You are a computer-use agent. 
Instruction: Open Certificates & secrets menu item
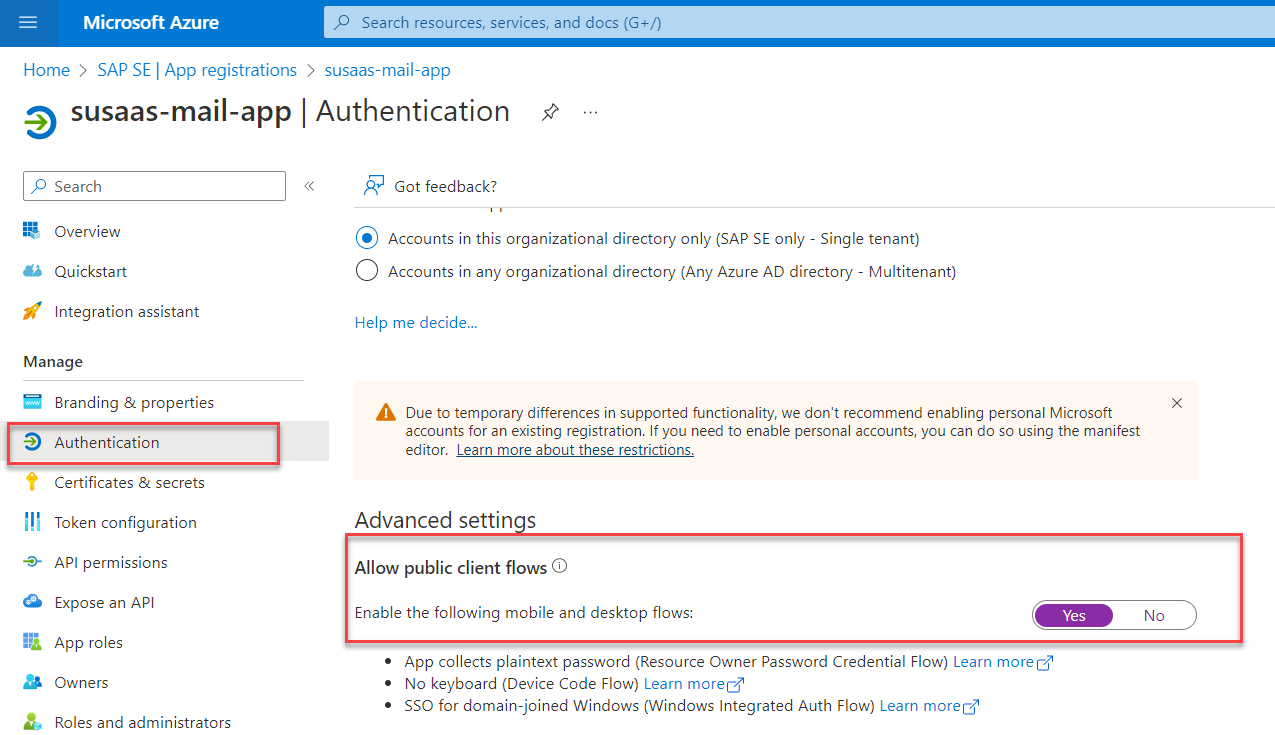coord(129,482)
